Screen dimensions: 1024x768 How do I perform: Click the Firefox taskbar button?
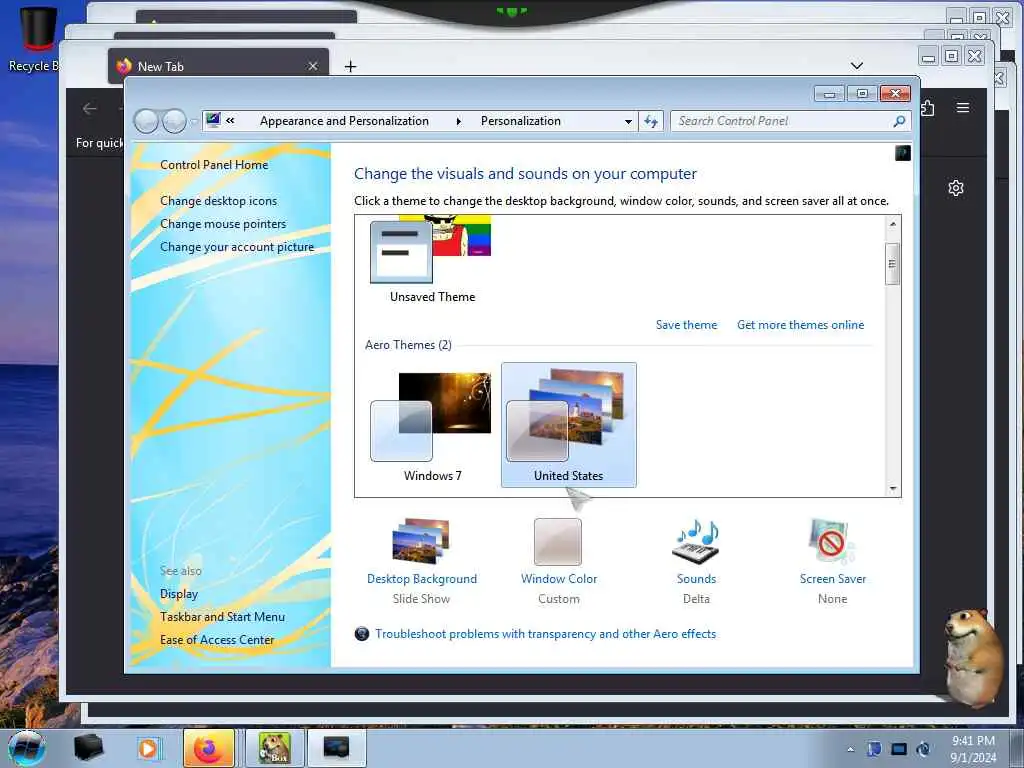pos(209,748)
